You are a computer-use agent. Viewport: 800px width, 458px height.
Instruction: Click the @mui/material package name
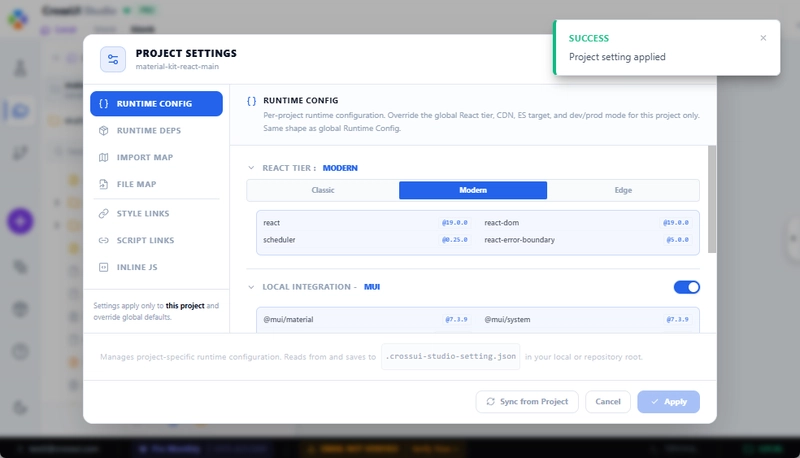pyautogui.click(x=288, y=320)
